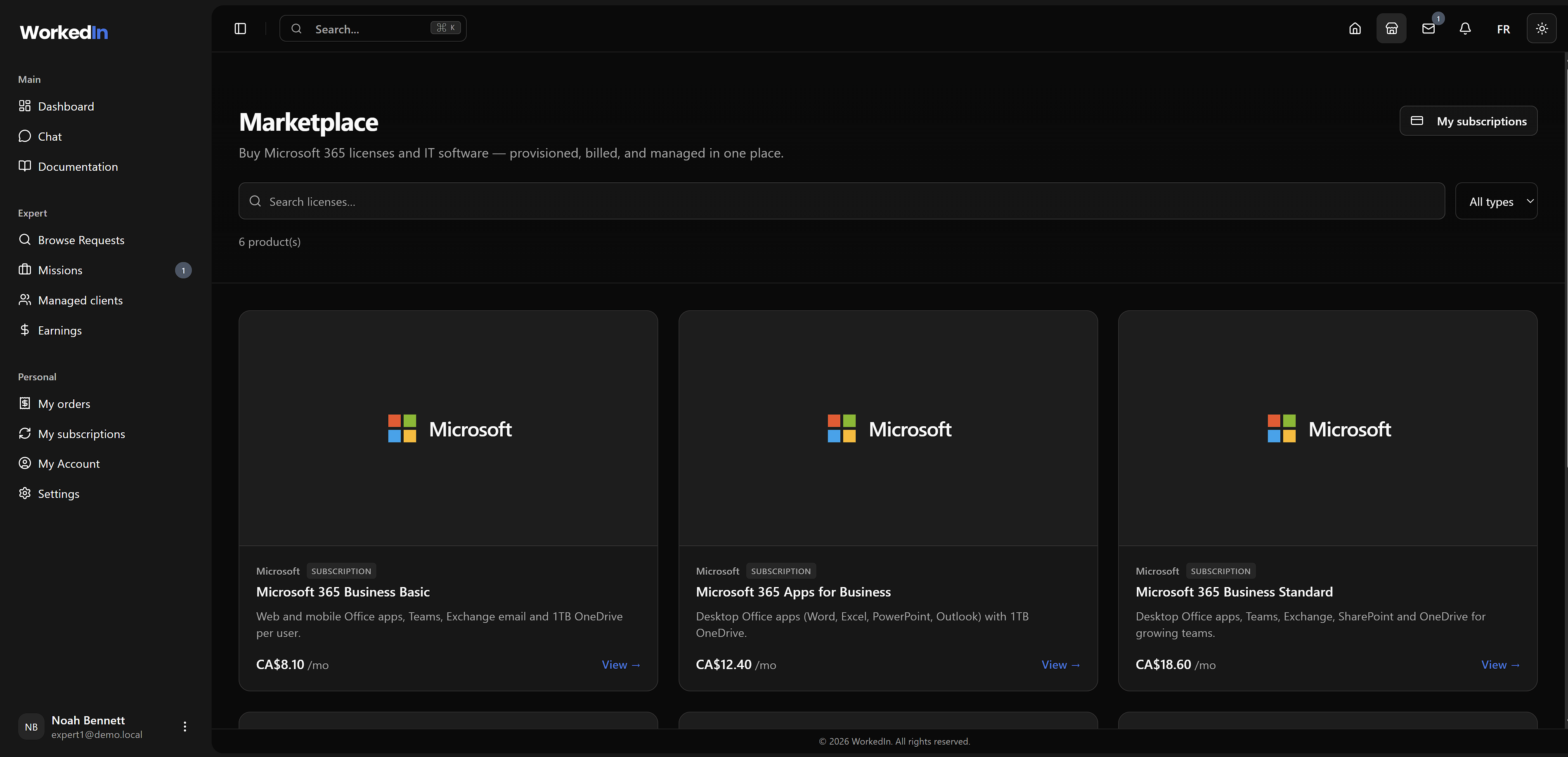Open Microsoft 365 Business Standard title
The width and height of the screenshot is (1568, 757).
1234,592
